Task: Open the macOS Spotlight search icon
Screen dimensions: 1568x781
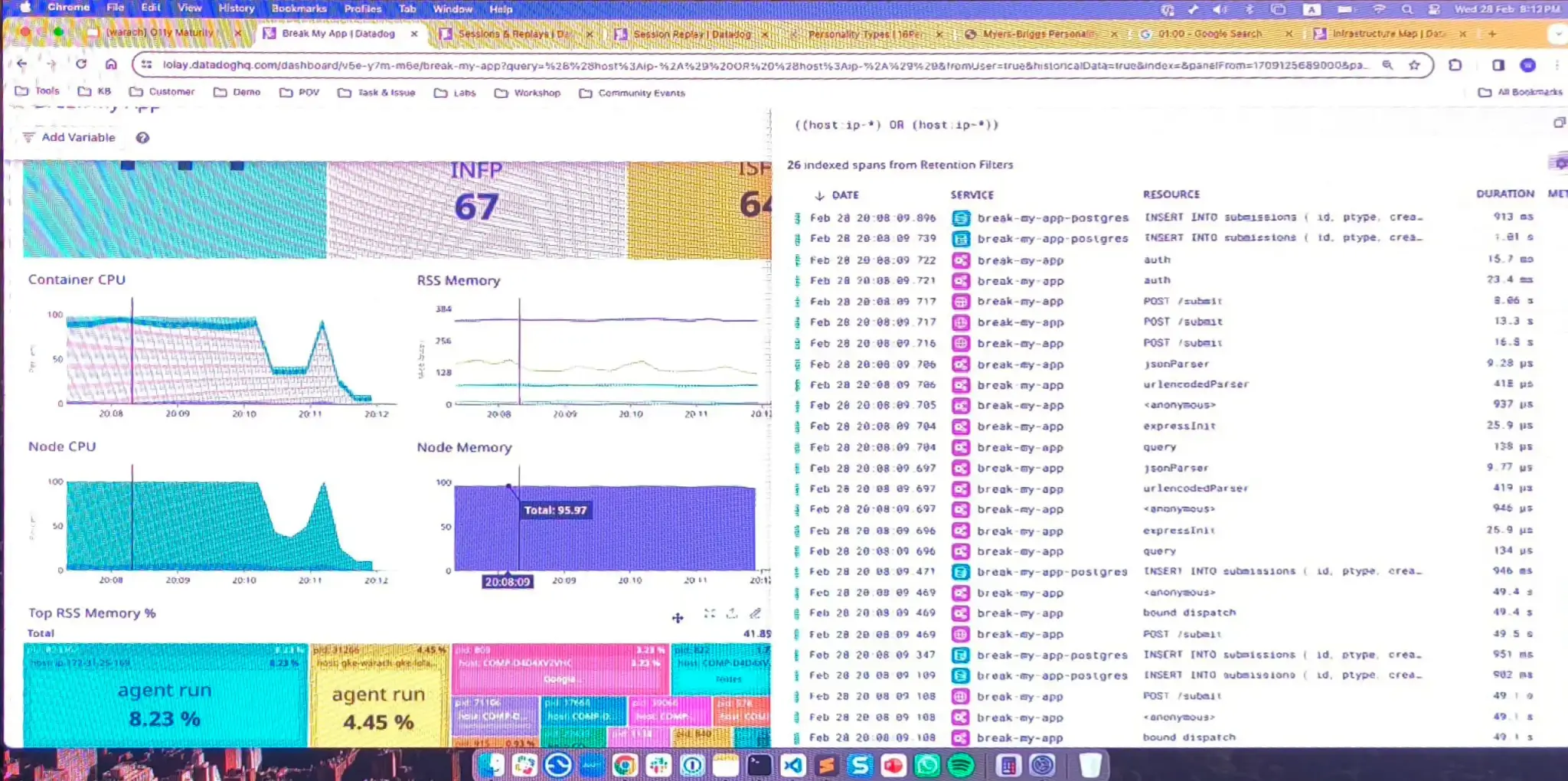Action: pos(1407,9)
